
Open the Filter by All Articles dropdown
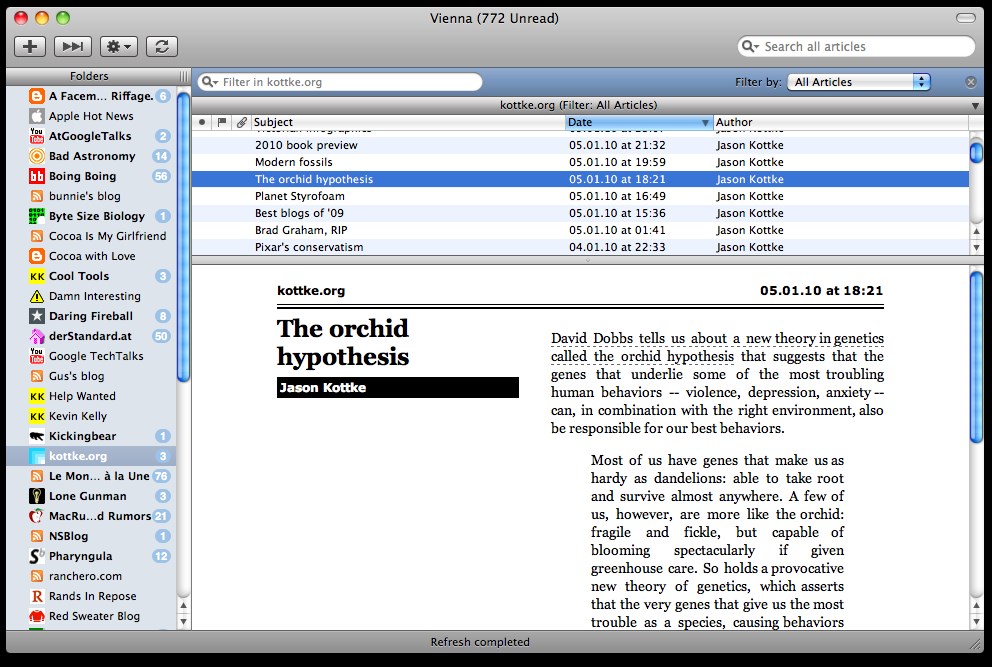pos(859,82)
